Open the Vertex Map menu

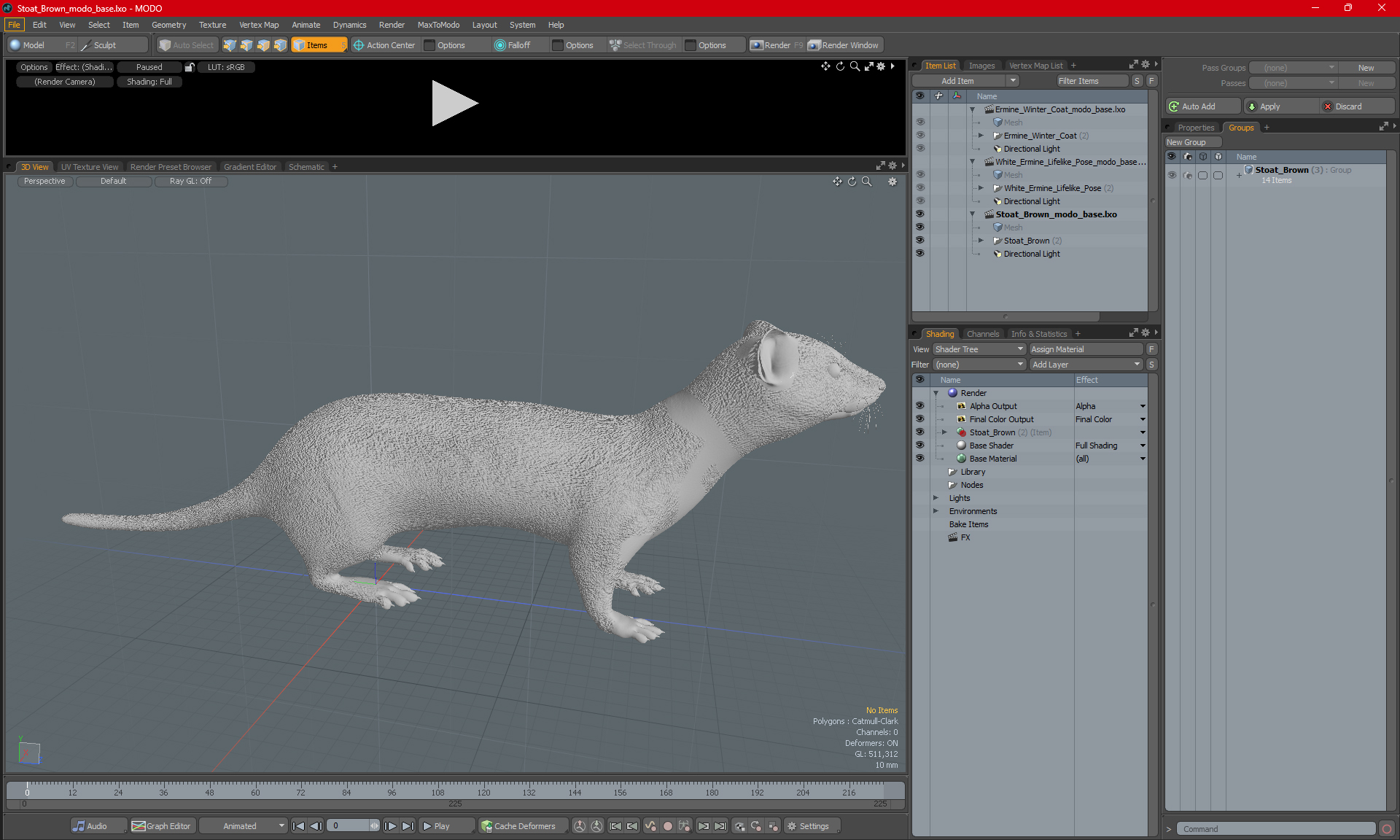[258, 25]
